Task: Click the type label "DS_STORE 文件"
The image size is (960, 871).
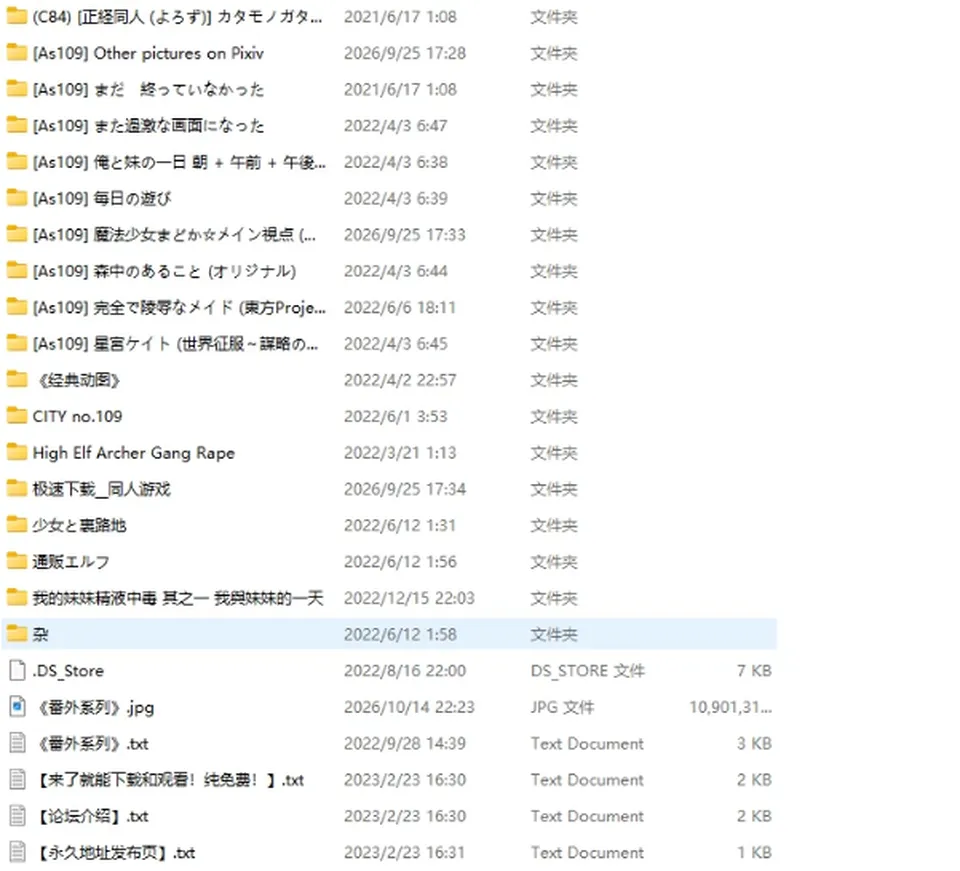Action: (x=588, y=671)
